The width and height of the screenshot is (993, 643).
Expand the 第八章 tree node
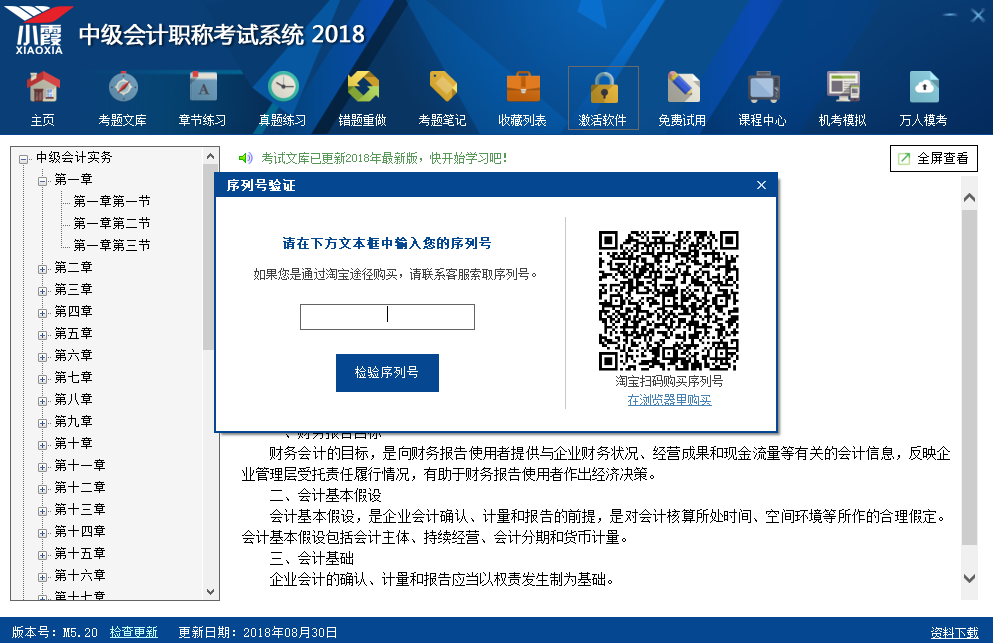pyautogui.click(x=42, y=401)
